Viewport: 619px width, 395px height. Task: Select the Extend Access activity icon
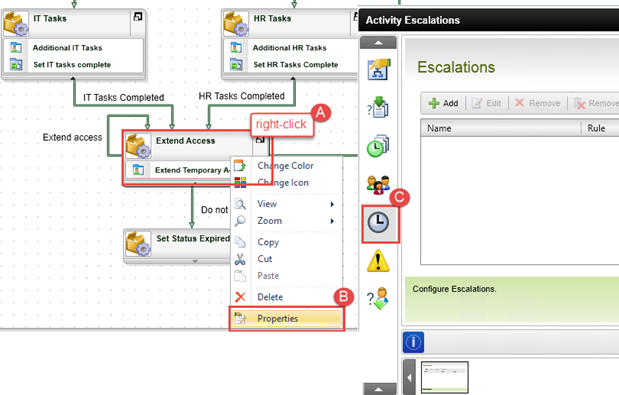coord(138,146)
